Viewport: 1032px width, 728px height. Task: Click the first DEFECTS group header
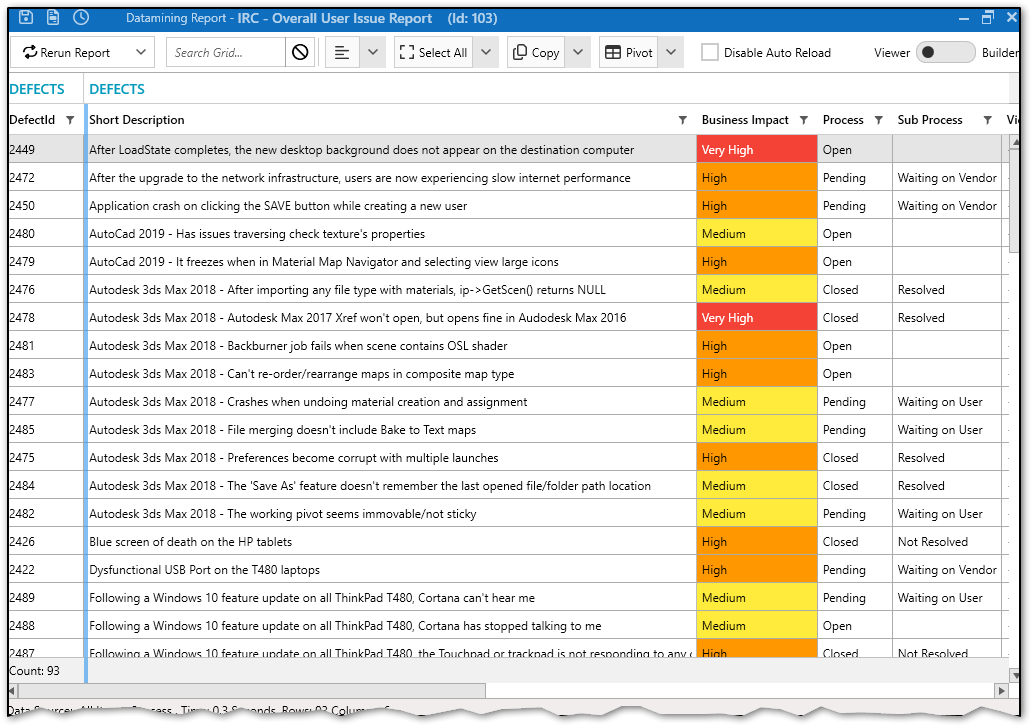(x=37, y=89)
